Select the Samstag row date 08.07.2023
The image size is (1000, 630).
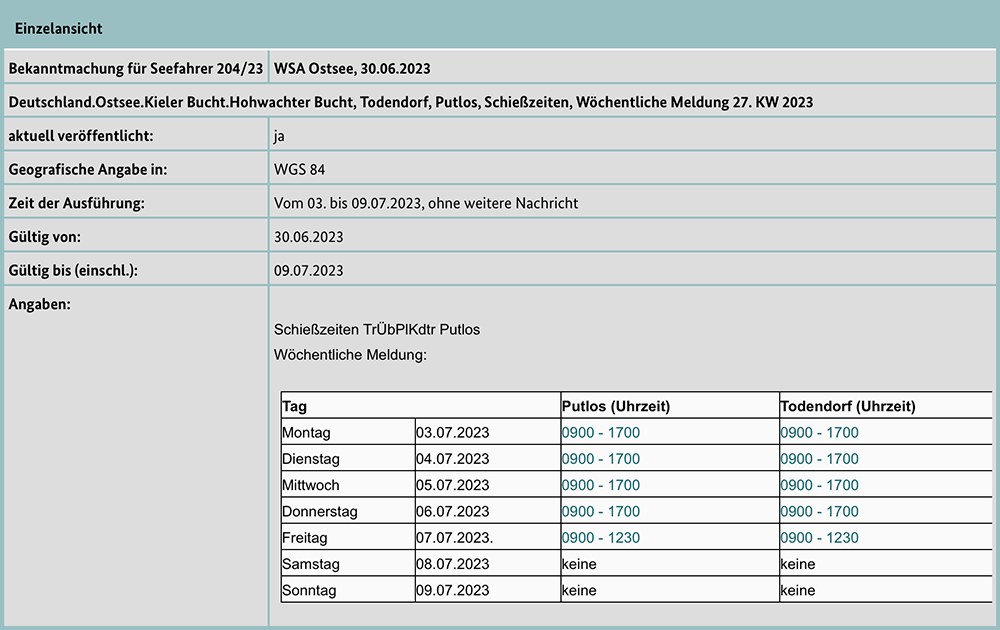click(x=452, y=564)
